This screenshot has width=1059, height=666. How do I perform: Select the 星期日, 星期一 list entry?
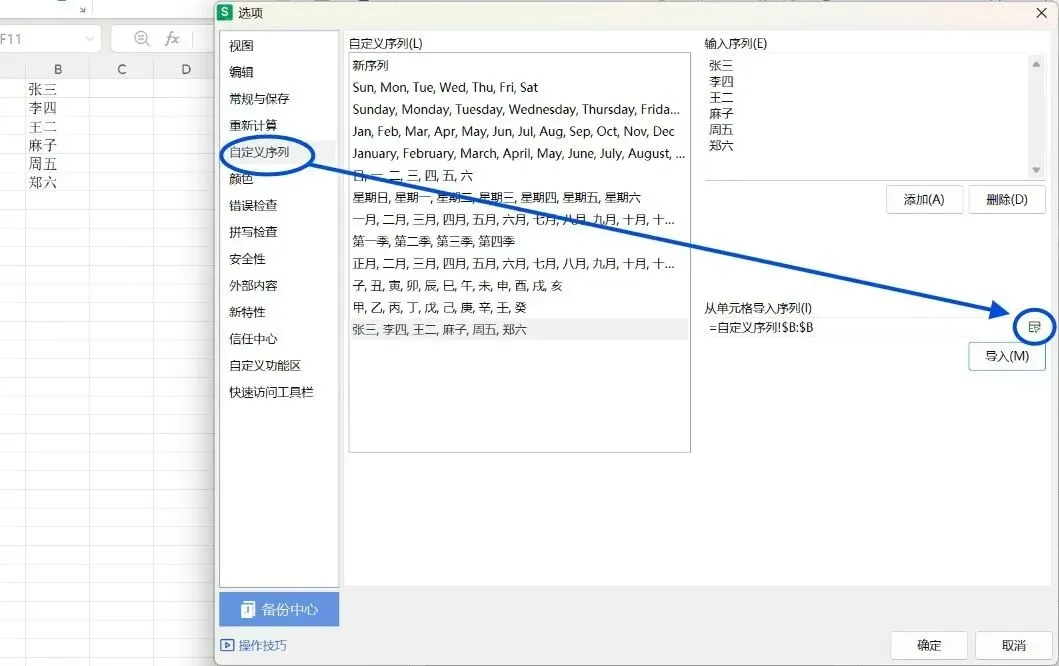(519, 197)
